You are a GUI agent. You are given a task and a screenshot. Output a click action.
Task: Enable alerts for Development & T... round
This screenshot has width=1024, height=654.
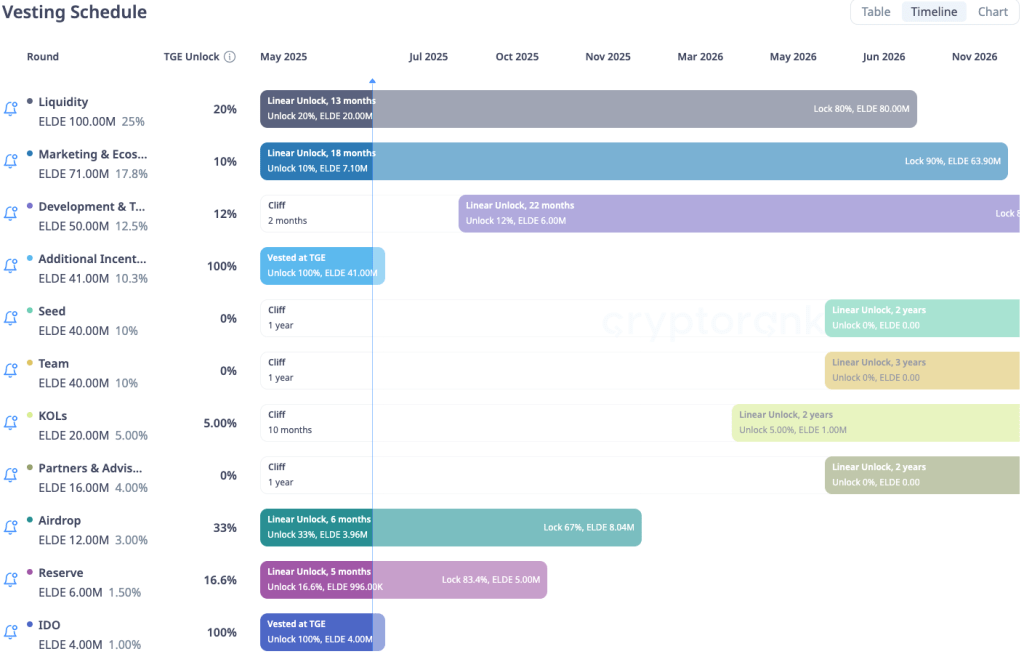click(x=11, y=213)
